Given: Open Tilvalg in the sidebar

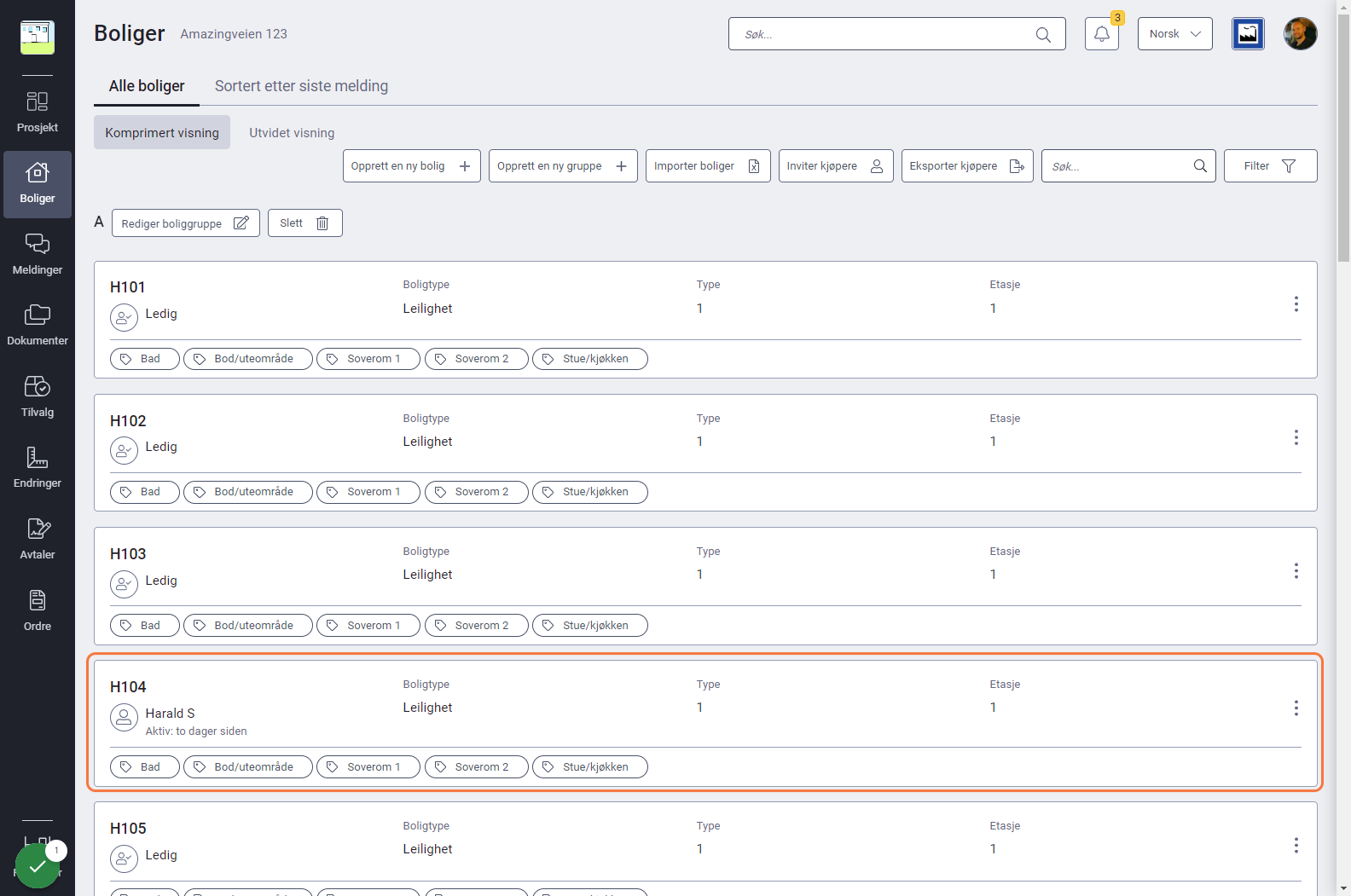Looking at the screenshot, I should (38, 397).
